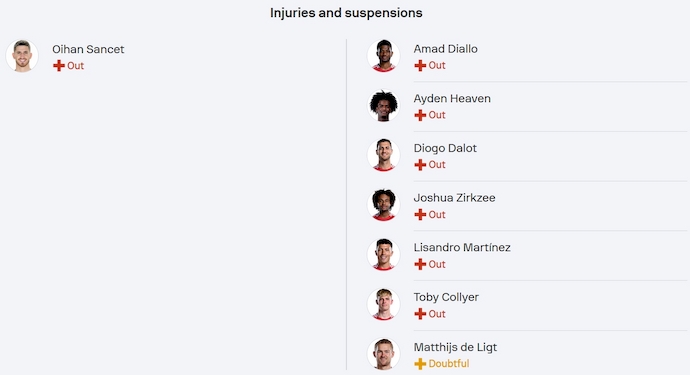Select the Matthijs de Ligt name

click(x=455, y=347)
